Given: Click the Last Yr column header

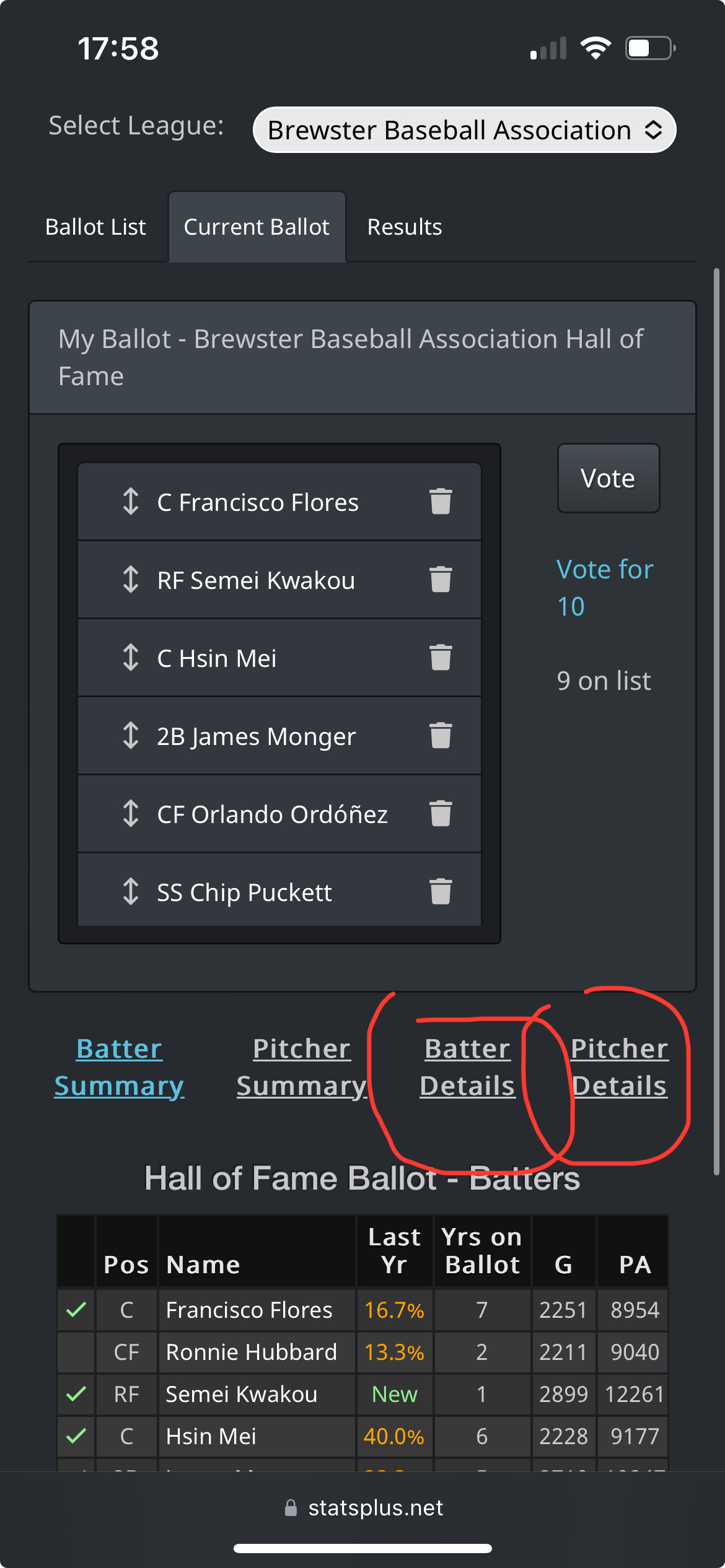Looking at the screenshot, I should (394, 1251).
